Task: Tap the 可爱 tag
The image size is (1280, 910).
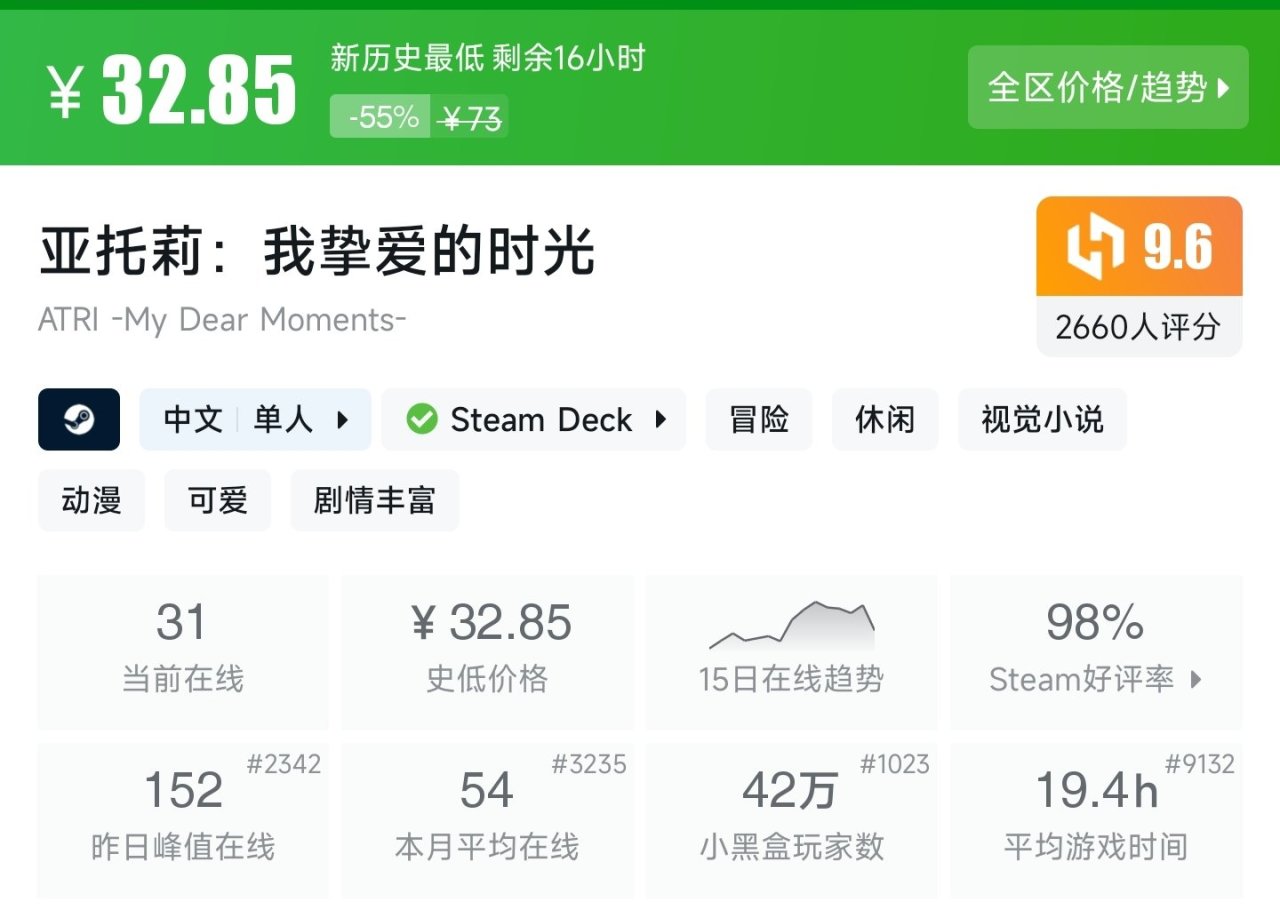Action: (217, 500)
